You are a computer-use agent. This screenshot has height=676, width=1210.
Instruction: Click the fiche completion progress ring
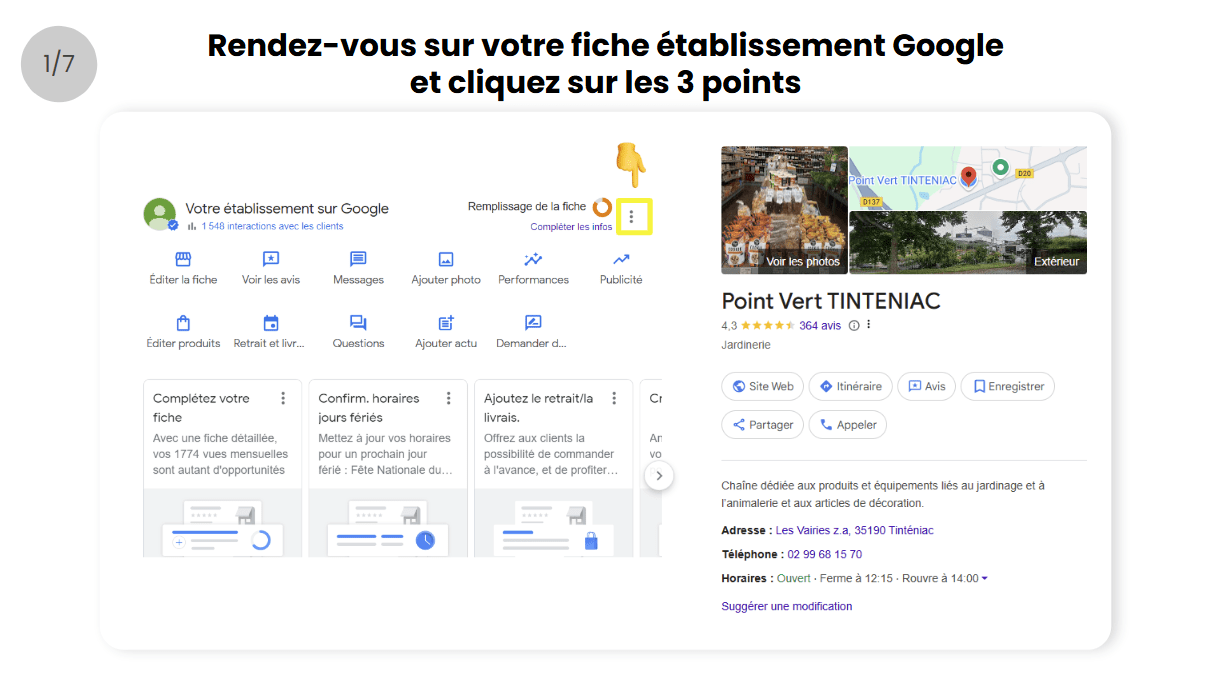coord(602,207)
